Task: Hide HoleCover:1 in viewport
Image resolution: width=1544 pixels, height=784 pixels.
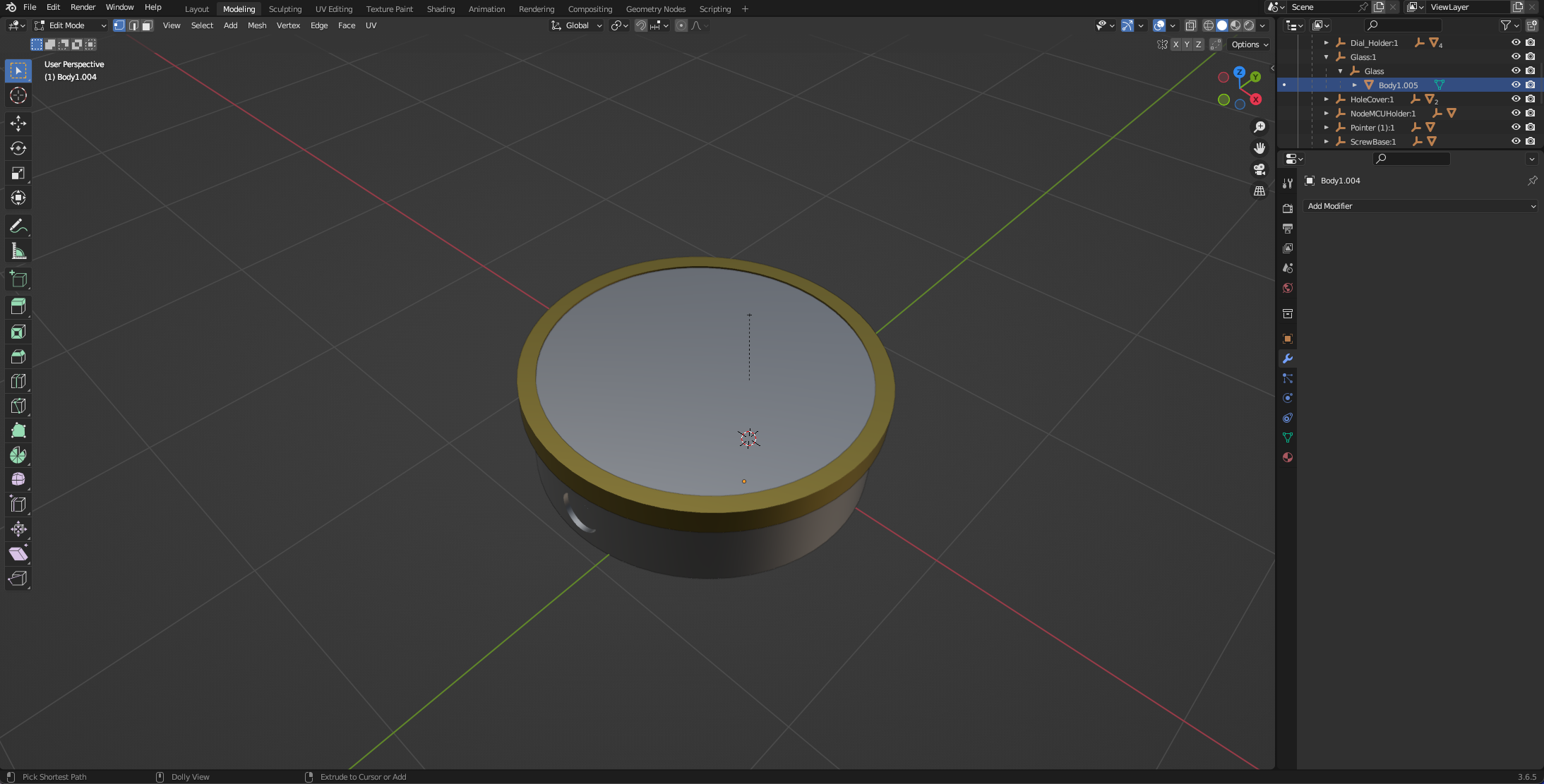Action: click(1515, 99)
